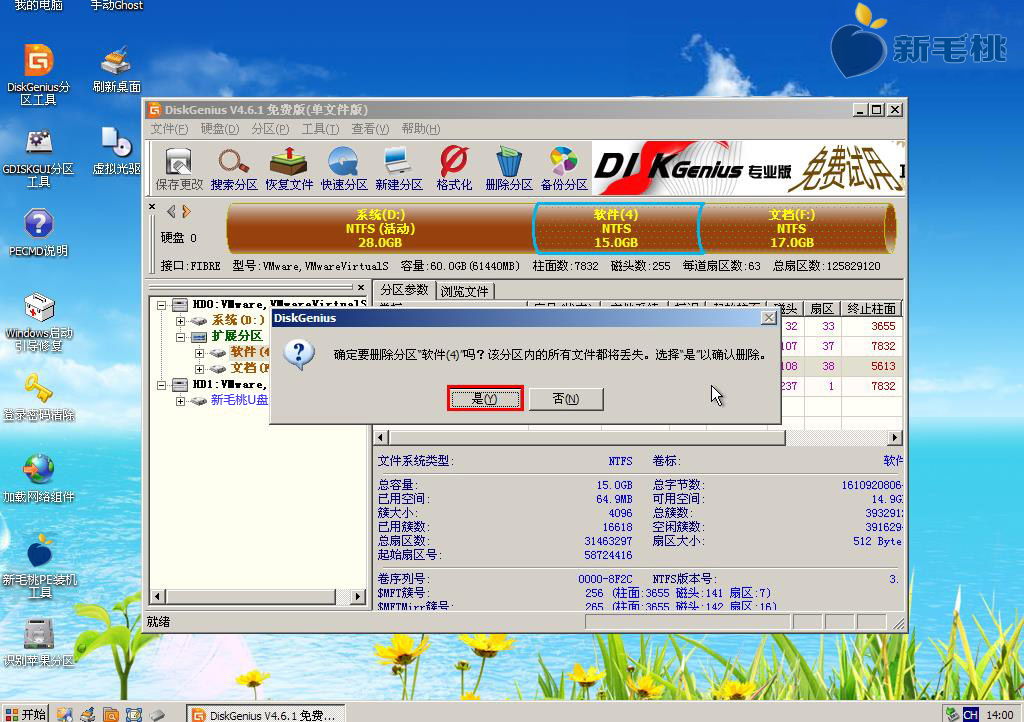Click the 恢复文件 toolbar icon
The image size is (1024, 722).
tap(289, 168)
